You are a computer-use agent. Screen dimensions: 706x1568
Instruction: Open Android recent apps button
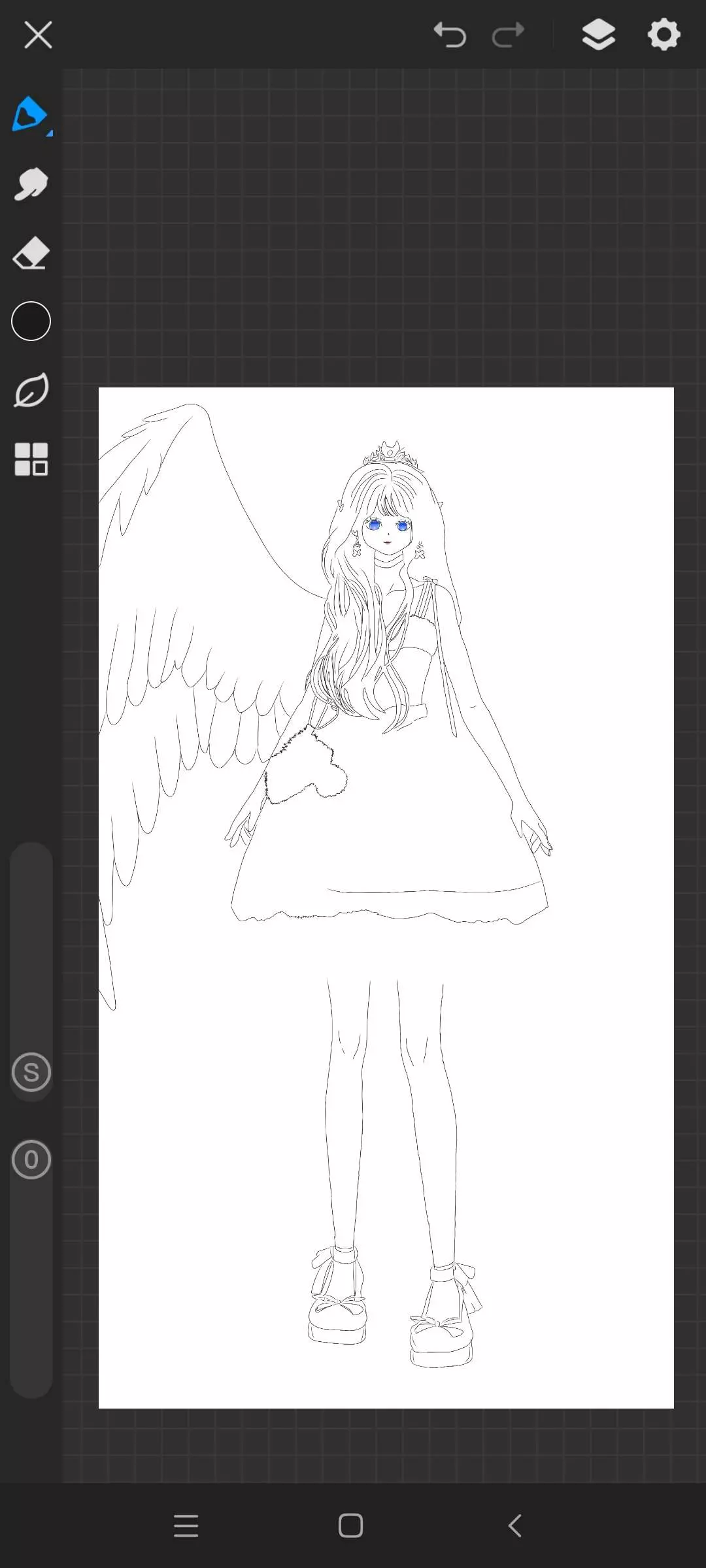tap(186, 1526)
